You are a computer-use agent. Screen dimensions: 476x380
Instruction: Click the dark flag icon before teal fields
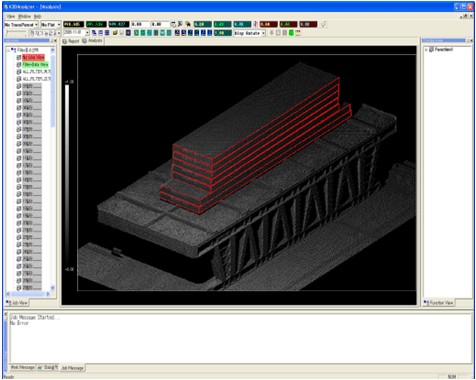click(x=188, y=24)
